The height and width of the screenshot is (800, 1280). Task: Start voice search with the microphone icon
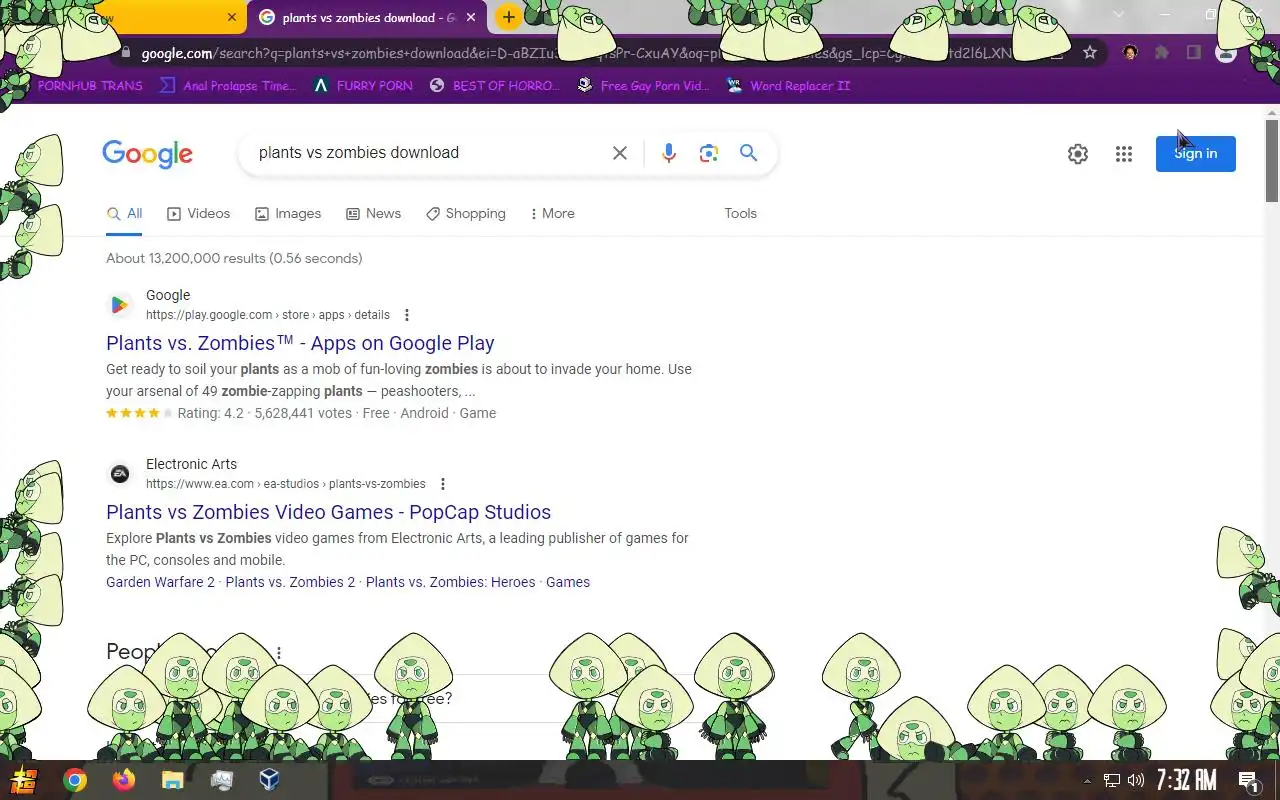pyautogui.click(x=669, y=153)
